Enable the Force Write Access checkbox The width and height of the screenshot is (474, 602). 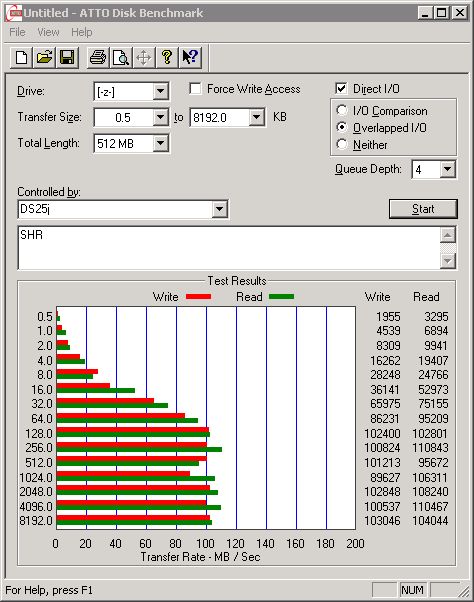click(x=195, y=89)
